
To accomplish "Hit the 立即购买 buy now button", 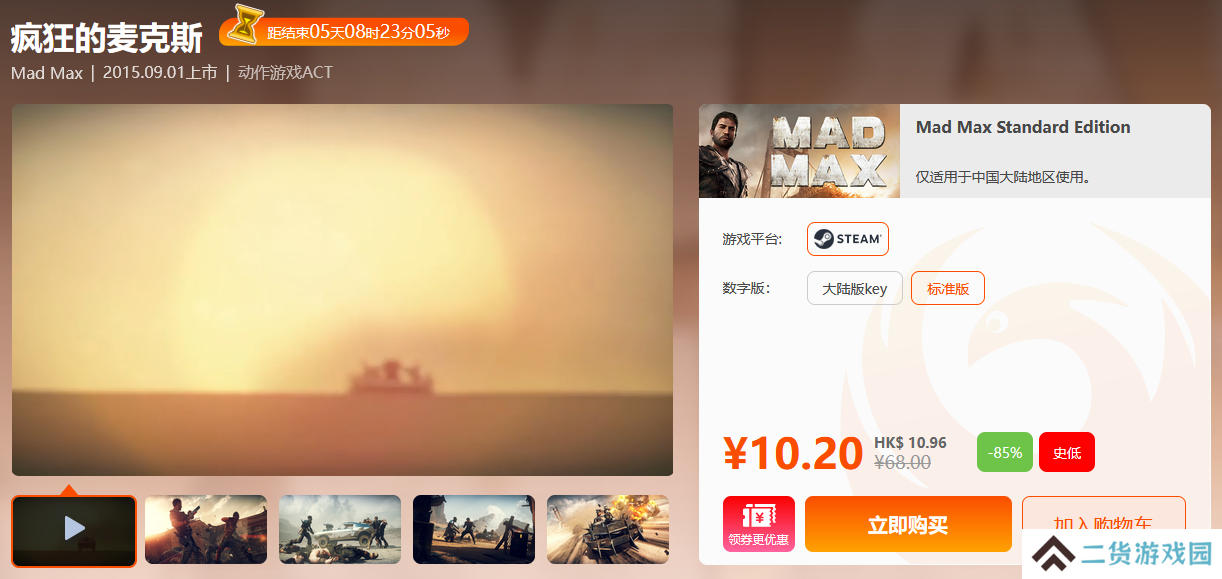I will pos(908,524).
